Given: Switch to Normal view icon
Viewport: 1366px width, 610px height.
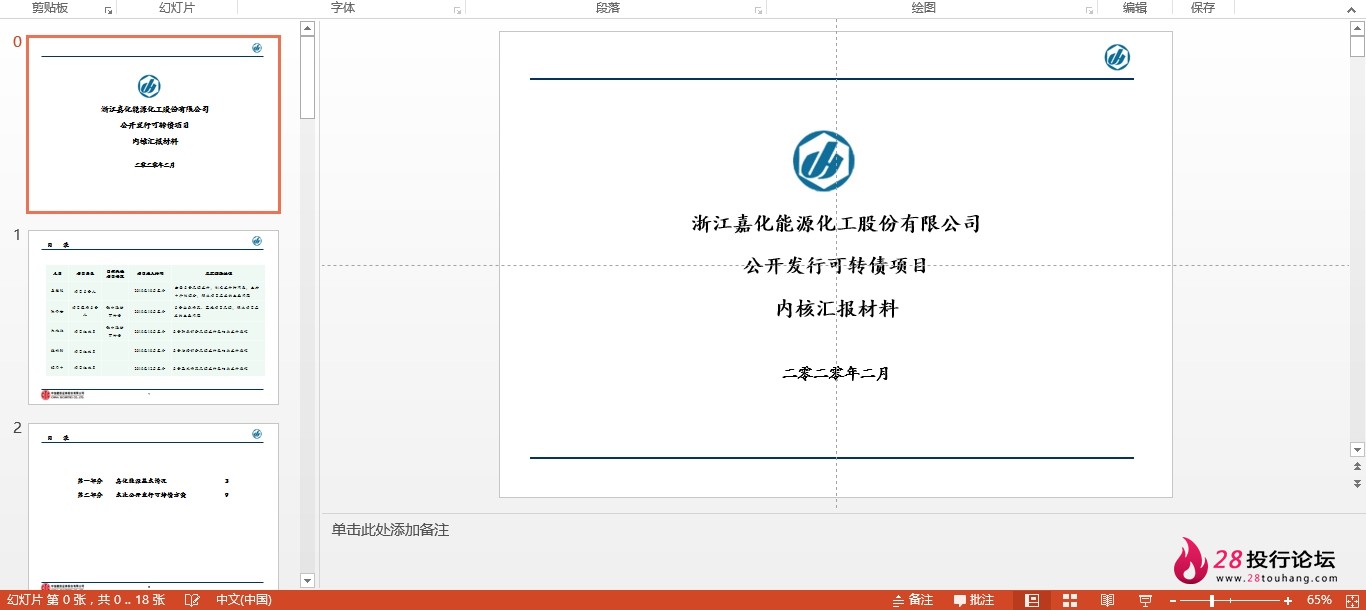Looking at the screenshot, I should [x=1033, y=600].
